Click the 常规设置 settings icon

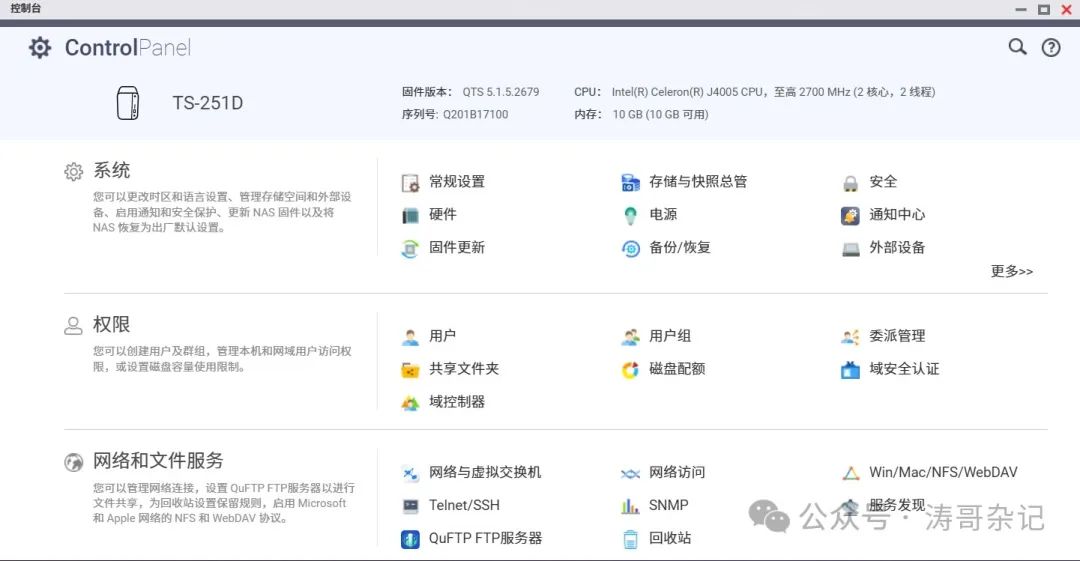(x=410, y=183)
